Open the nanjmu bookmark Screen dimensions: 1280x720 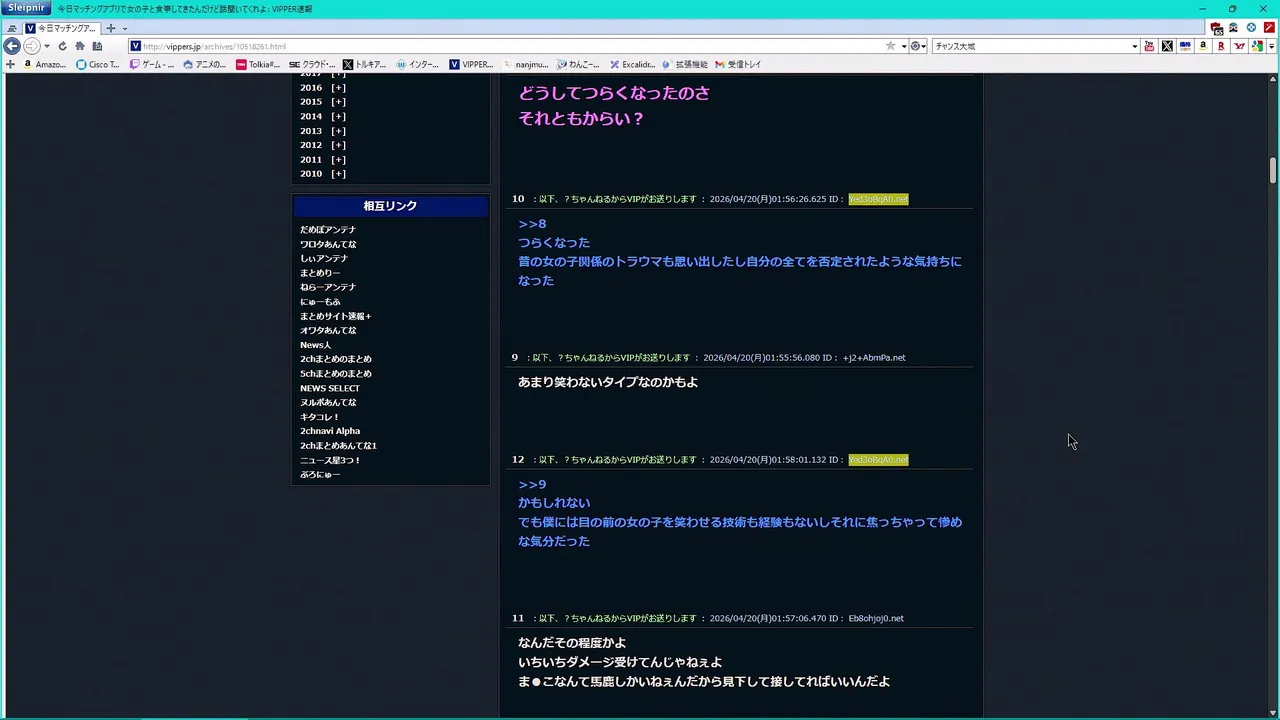pos(525,64)
